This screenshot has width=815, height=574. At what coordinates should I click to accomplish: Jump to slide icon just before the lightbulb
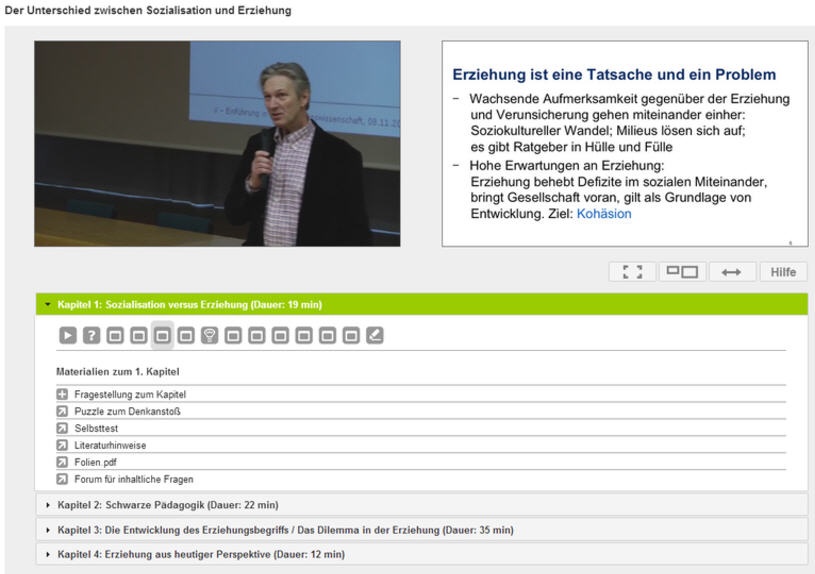pyautogui.click(x=186, y=335)
